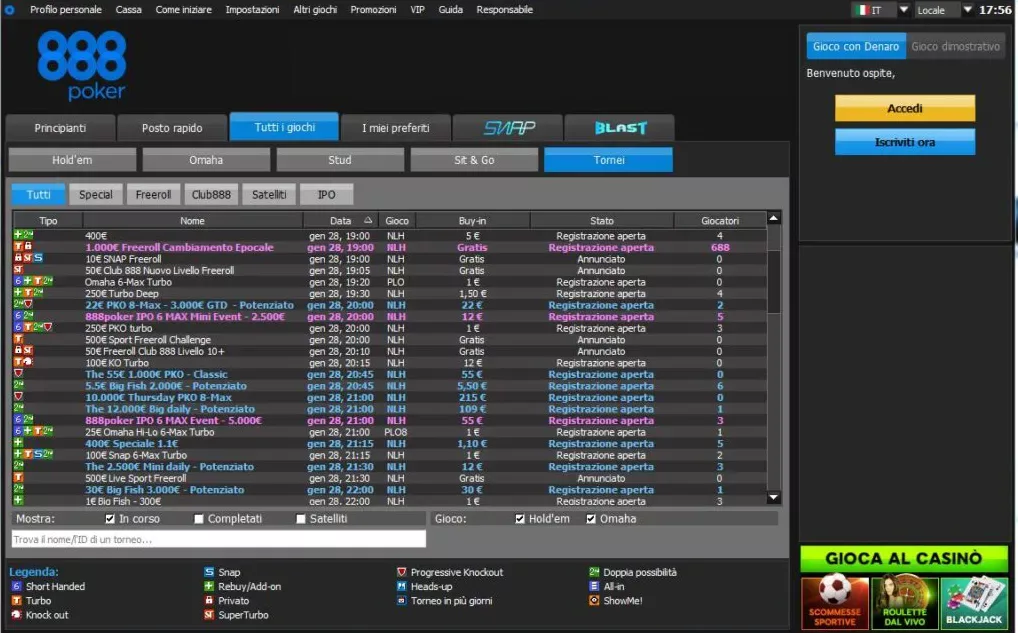Sort by the Gioco column header
This screenshot has height=633, width=1018.
pos(397,221)
